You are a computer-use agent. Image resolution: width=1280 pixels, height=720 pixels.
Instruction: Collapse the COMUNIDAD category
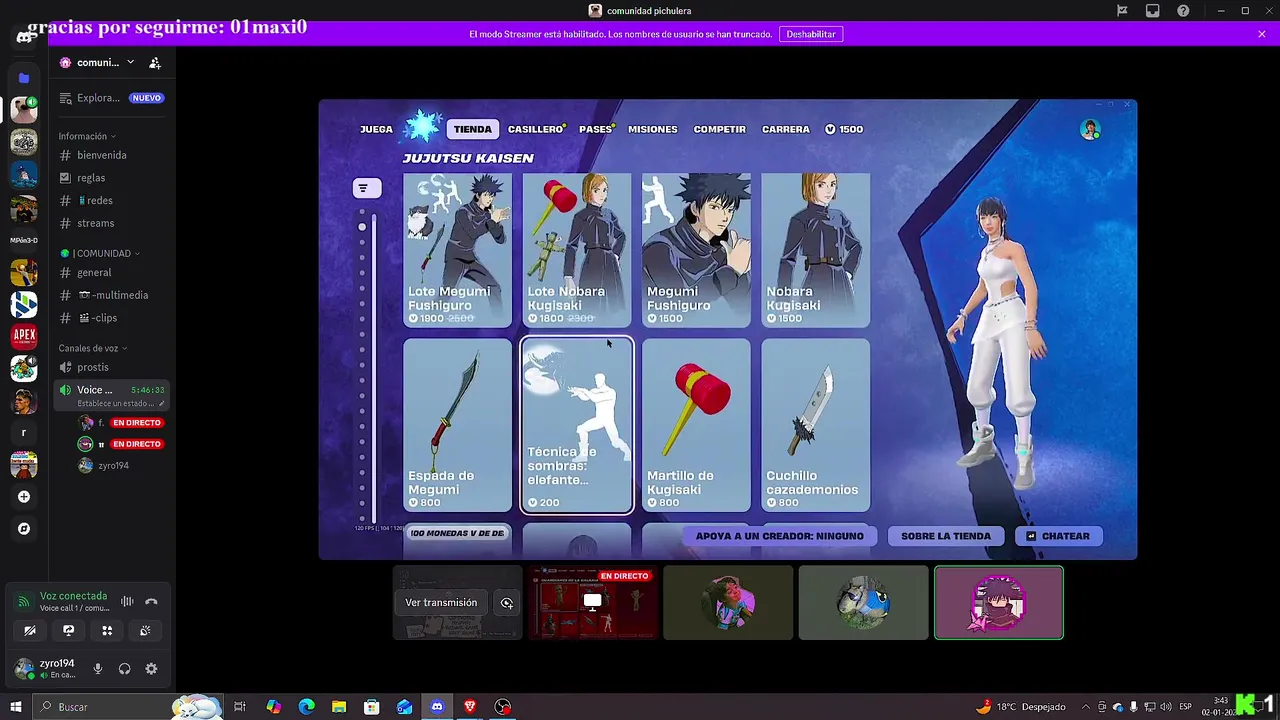100,253
